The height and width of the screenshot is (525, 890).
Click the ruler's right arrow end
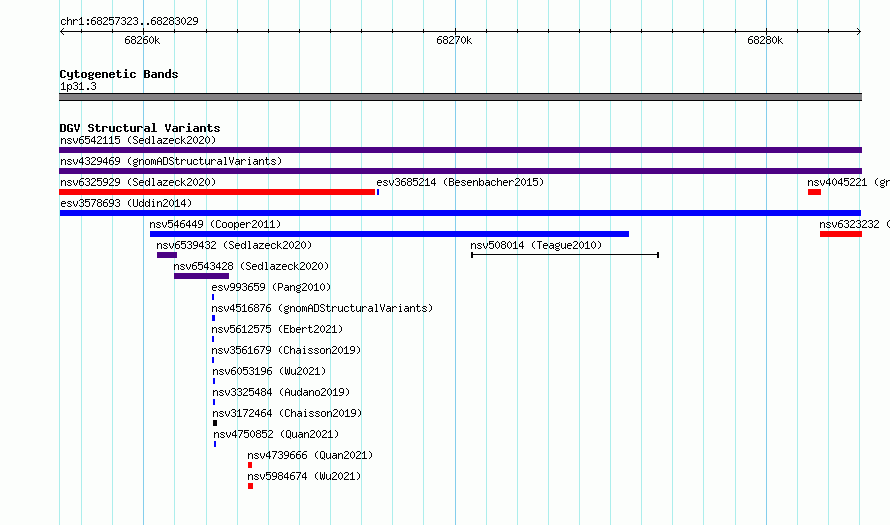(859, 32)
